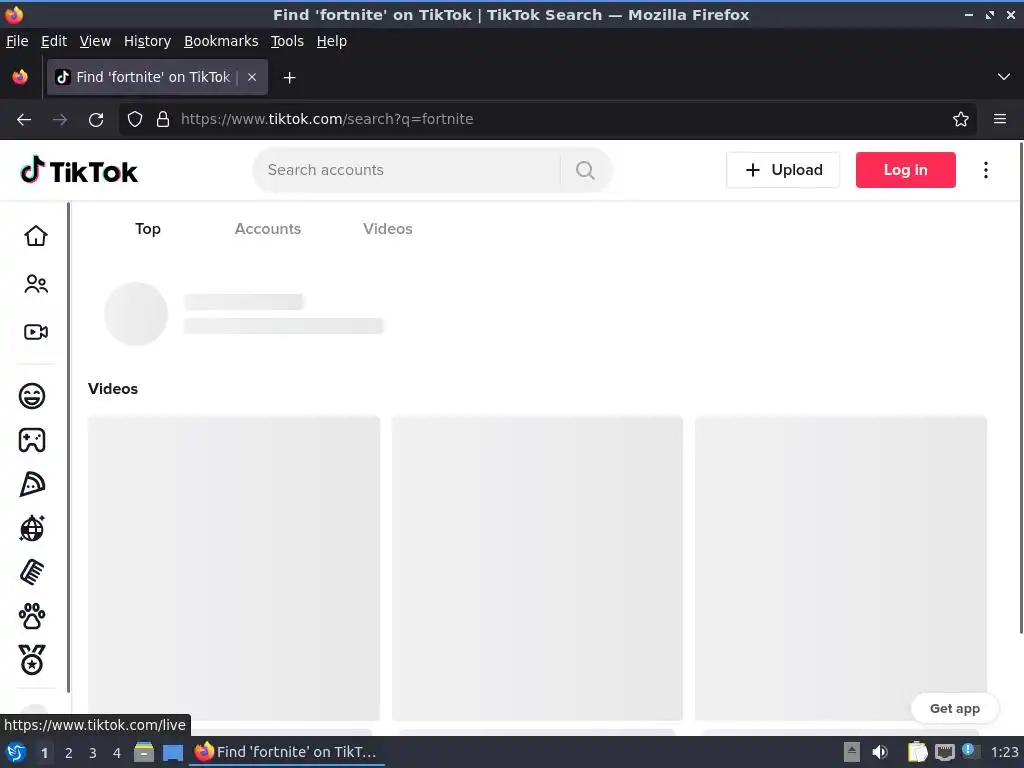
Task: Click the tracking protection shield icon
Action: click(135, 119)
